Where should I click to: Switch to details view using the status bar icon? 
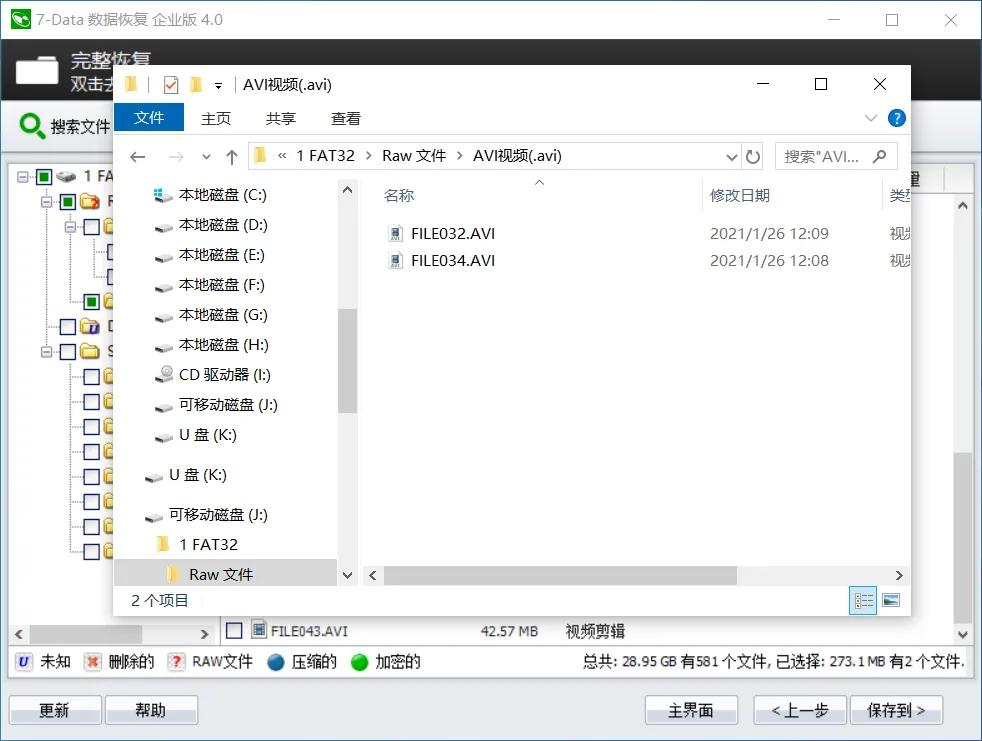[862, 600]
